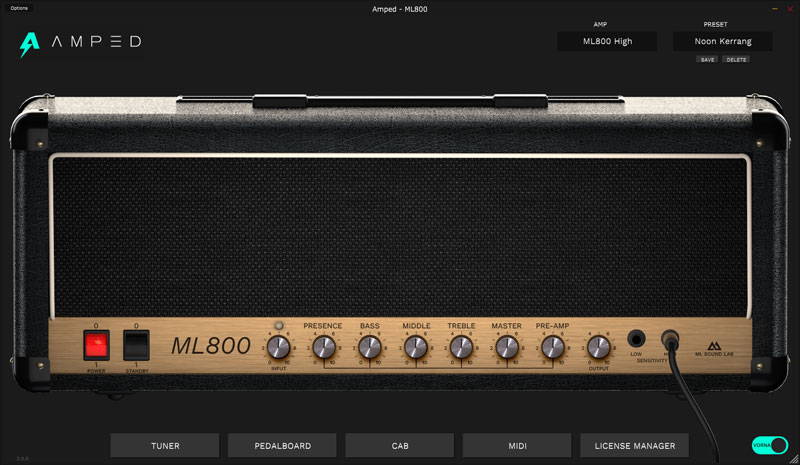The width and height of the screenshot is (800, 465).
Task: Save the current preset
Action: click(707, 60)
